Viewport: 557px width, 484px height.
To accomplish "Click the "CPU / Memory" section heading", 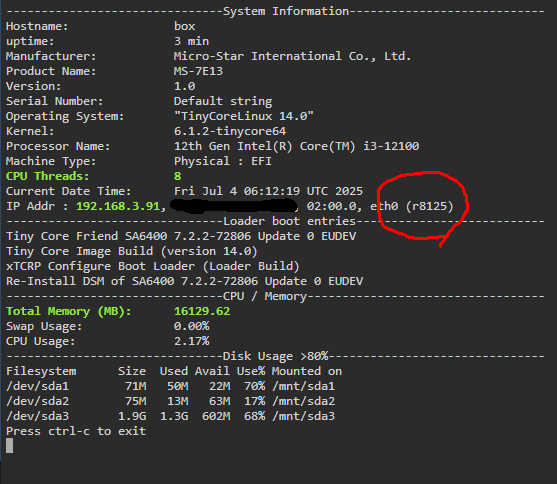I will coord(265,296).
